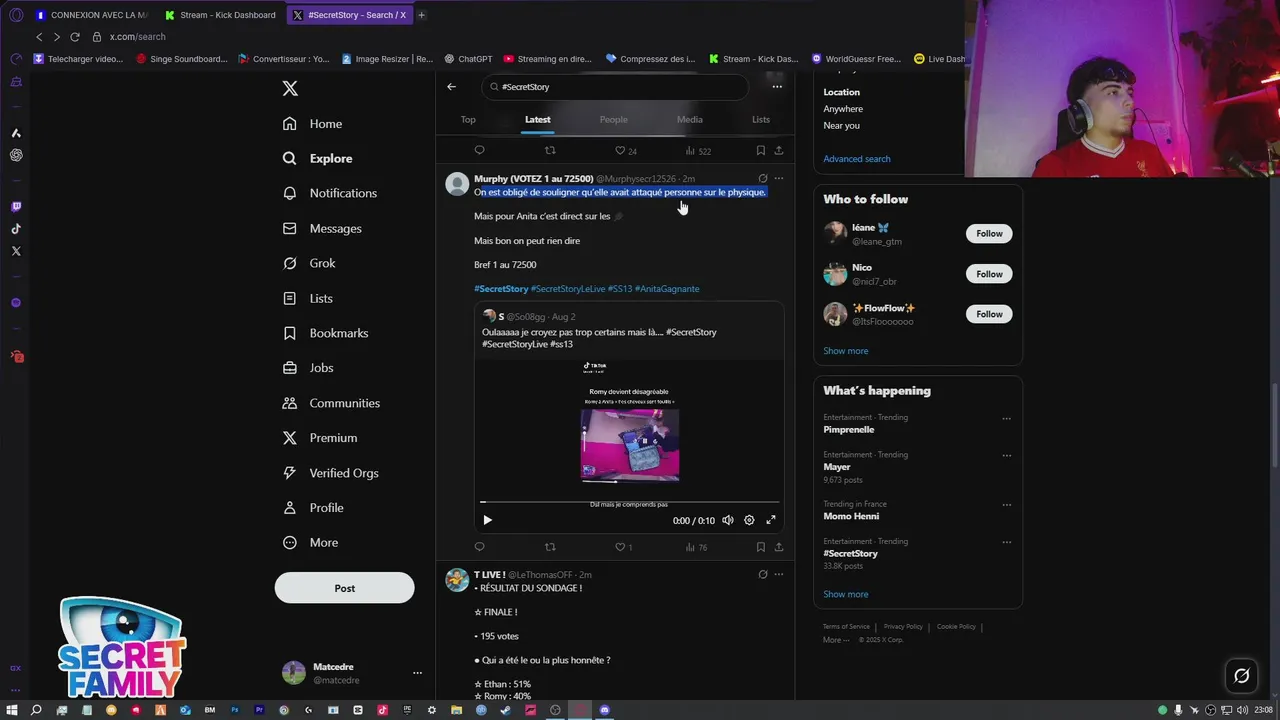
Task: Click Murphy's profile avatar
Action: [x=457, y=184]
